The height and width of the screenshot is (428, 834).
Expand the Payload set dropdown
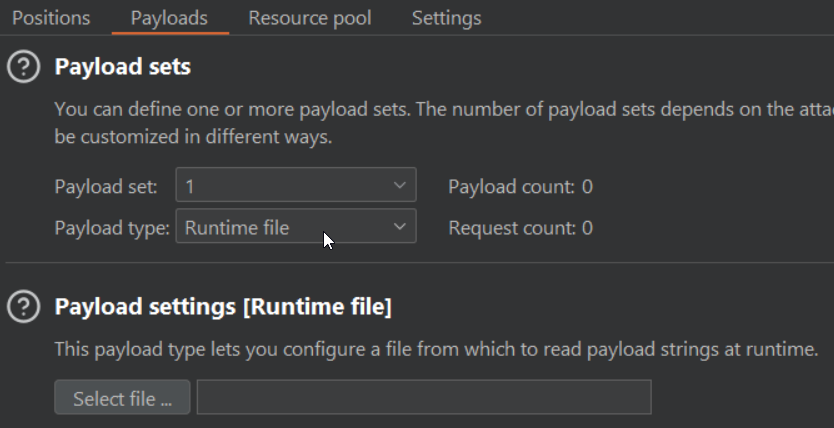pyautogui.click(x=296, y=185)
